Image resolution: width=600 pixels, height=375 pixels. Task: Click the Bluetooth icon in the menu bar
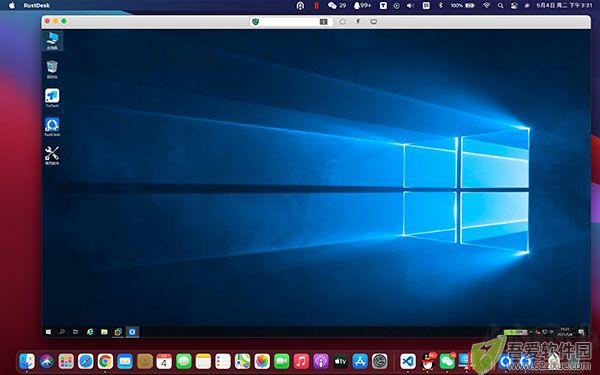[x=440, y=5]
